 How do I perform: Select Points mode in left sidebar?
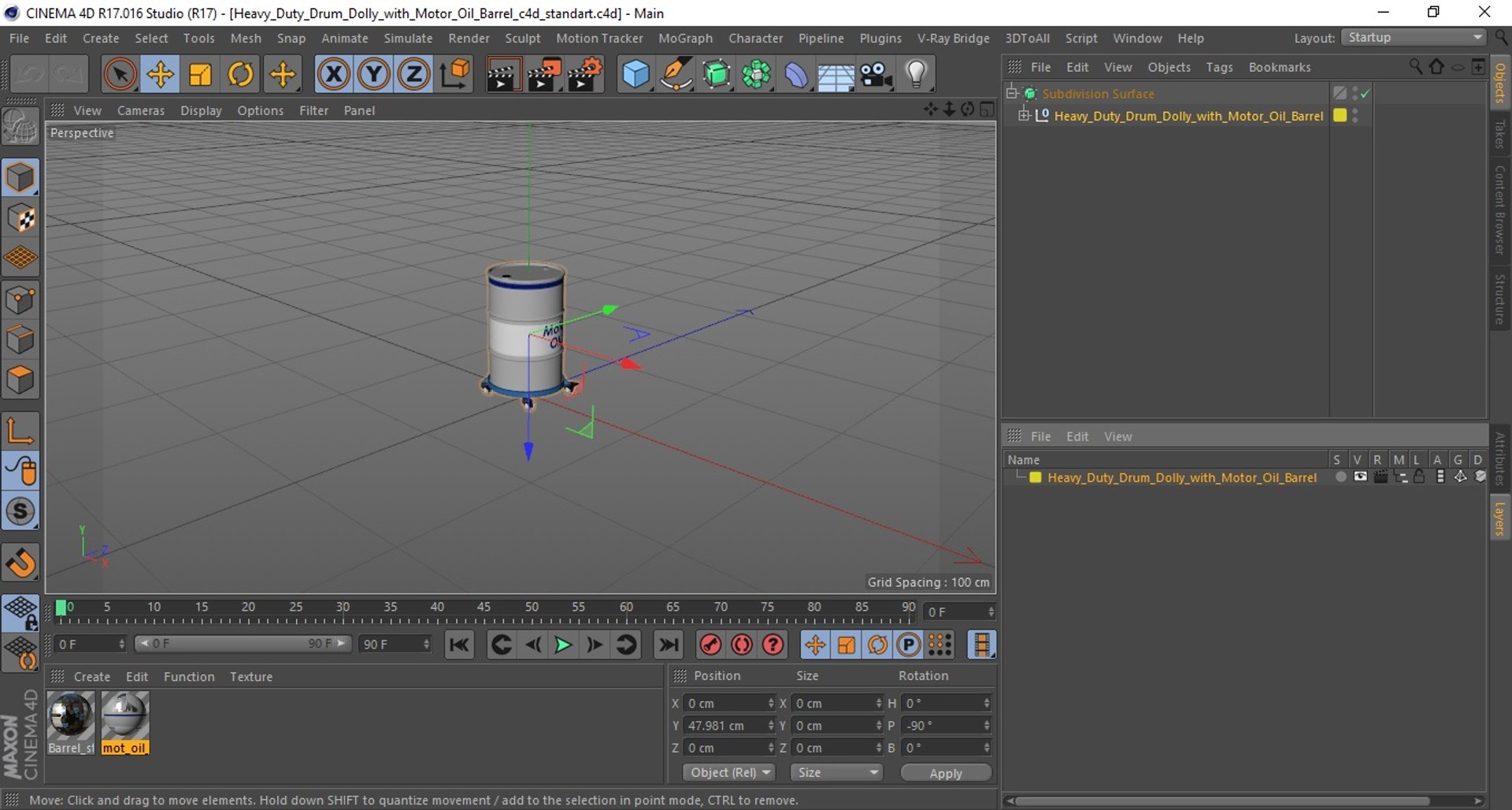20,300
